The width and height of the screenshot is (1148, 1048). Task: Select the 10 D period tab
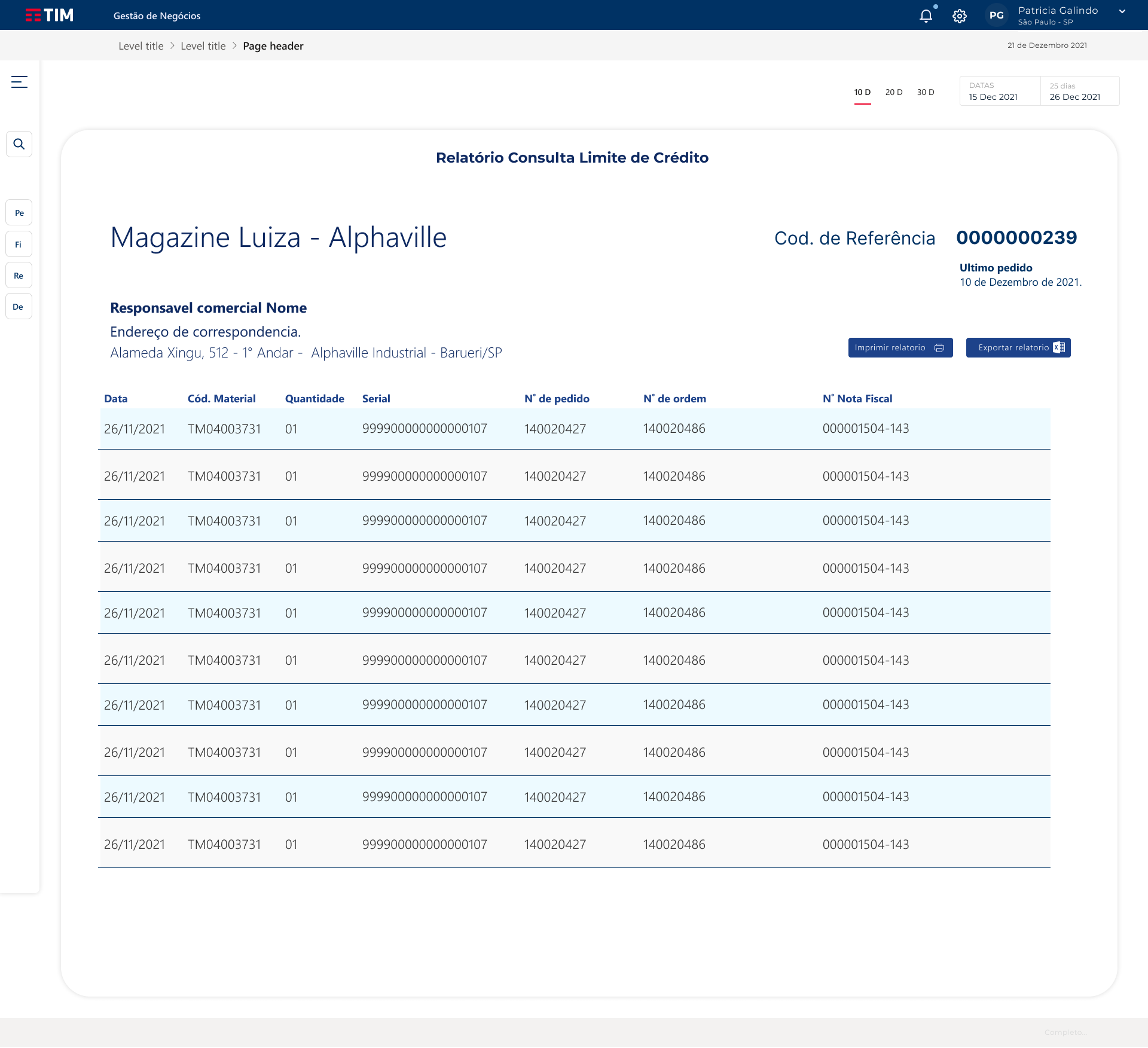point(862,92)
